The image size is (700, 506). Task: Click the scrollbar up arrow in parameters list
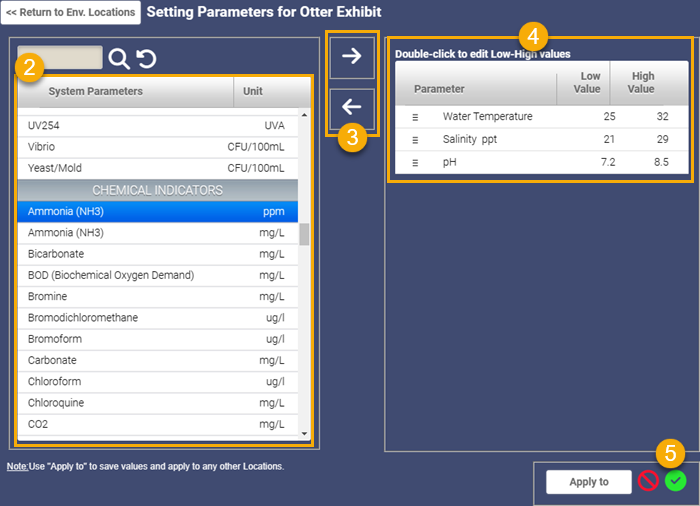click(304, 115)
